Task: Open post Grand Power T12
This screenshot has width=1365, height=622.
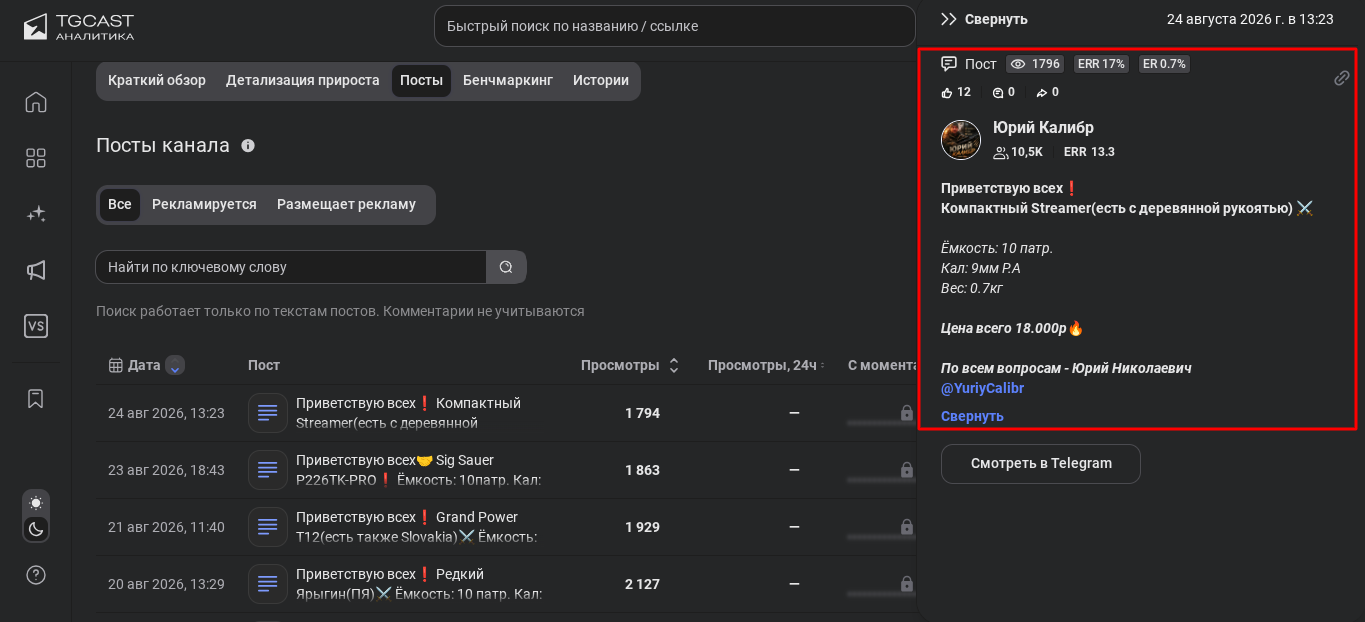Action: (x=416, y=527)
